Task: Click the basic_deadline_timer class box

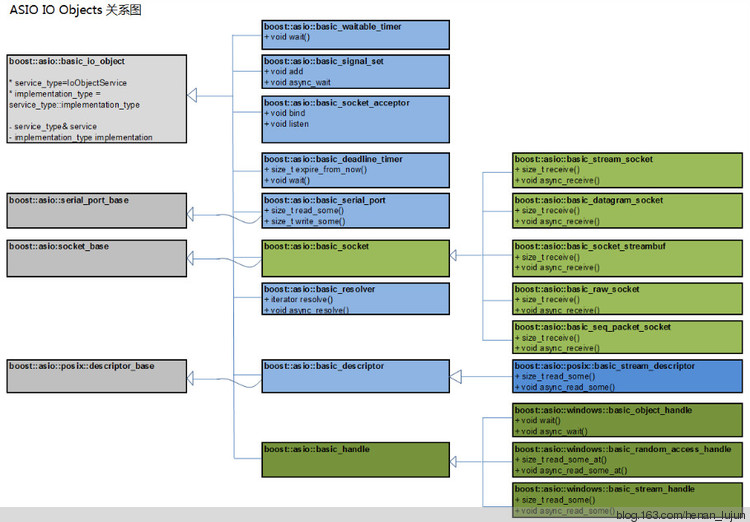Action: pyautogui.click(x=355, y=169)
